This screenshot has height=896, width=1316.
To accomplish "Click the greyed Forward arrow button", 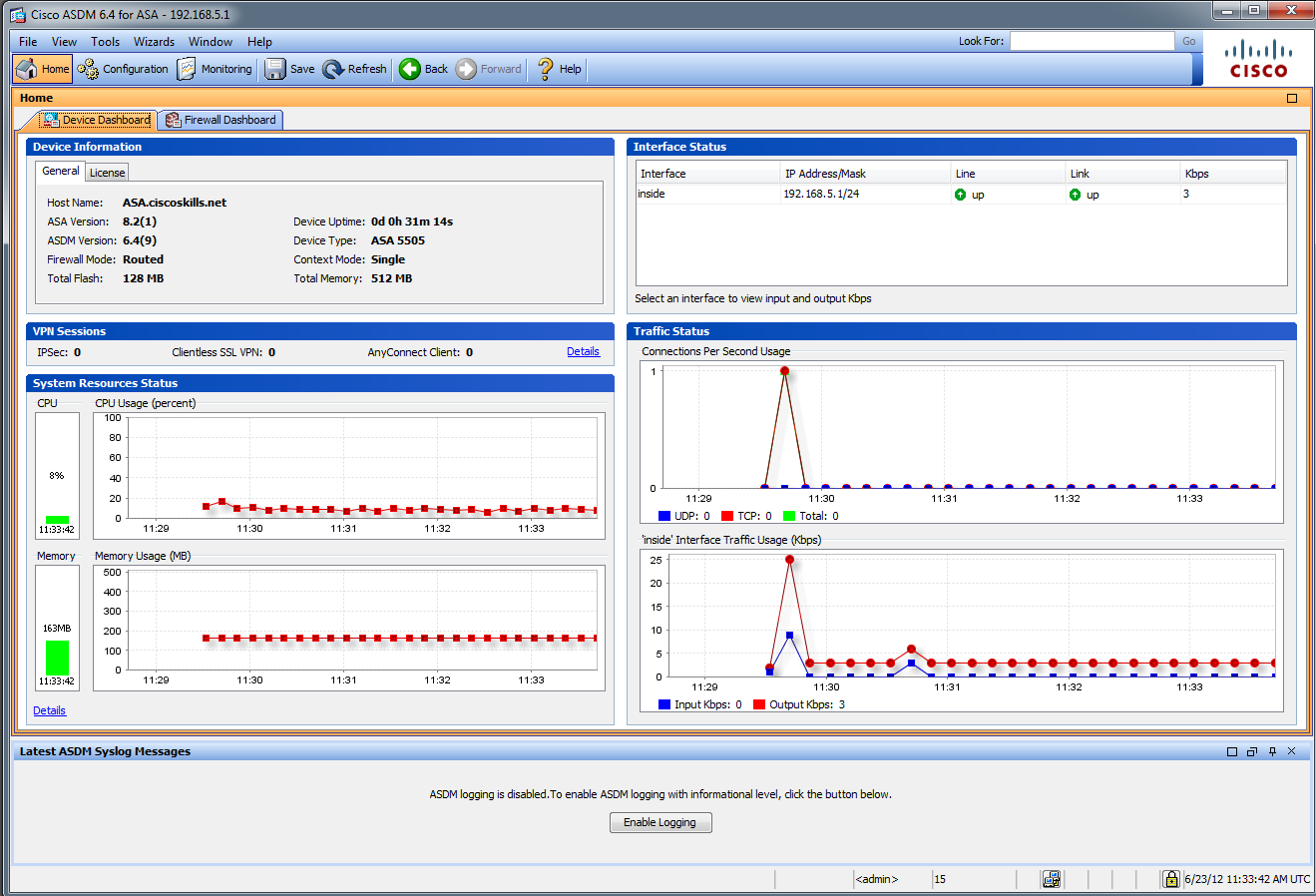I will point(489,69).
